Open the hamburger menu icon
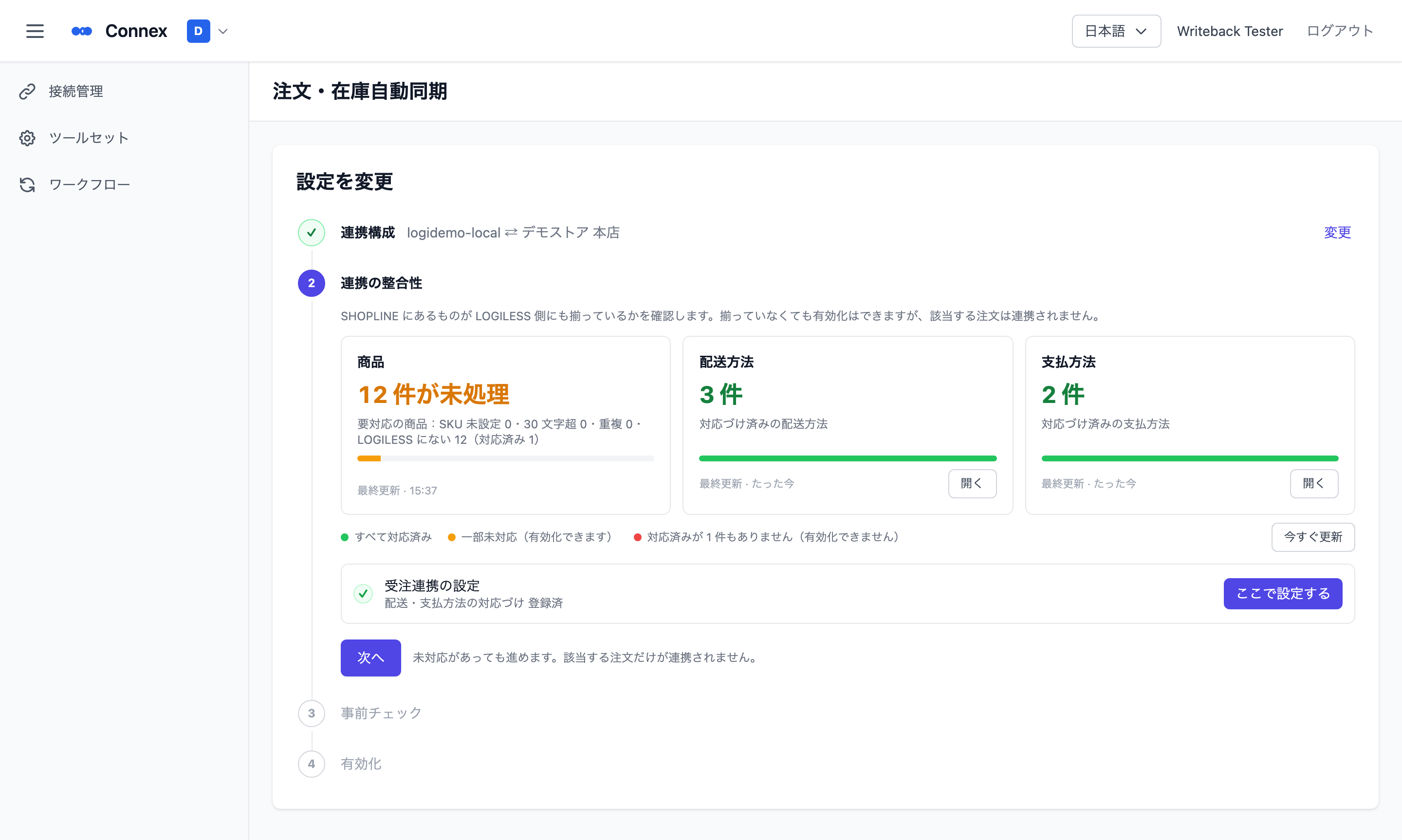This screenshot has height=840, width=1402. [x=35, y=31]
